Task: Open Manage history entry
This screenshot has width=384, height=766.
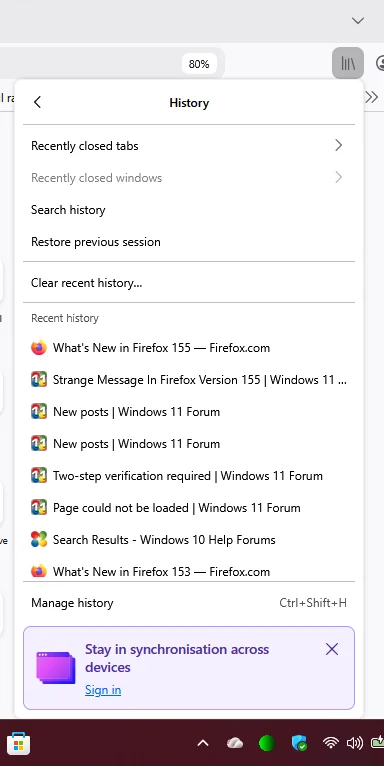Action: point(189,602)
